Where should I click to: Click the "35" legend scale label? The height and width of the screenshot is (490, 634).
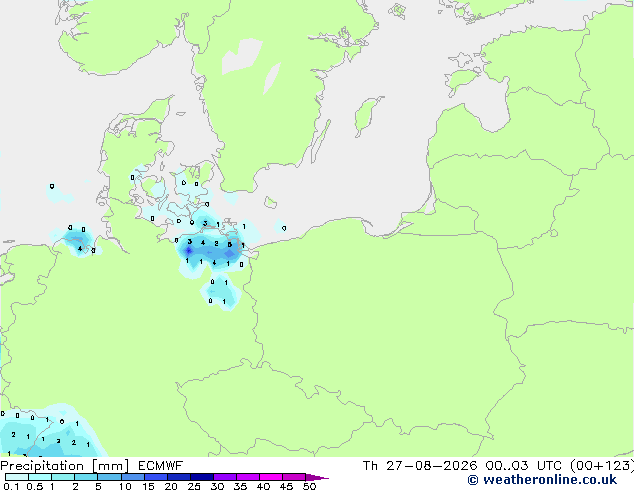(x=240, y=486)
